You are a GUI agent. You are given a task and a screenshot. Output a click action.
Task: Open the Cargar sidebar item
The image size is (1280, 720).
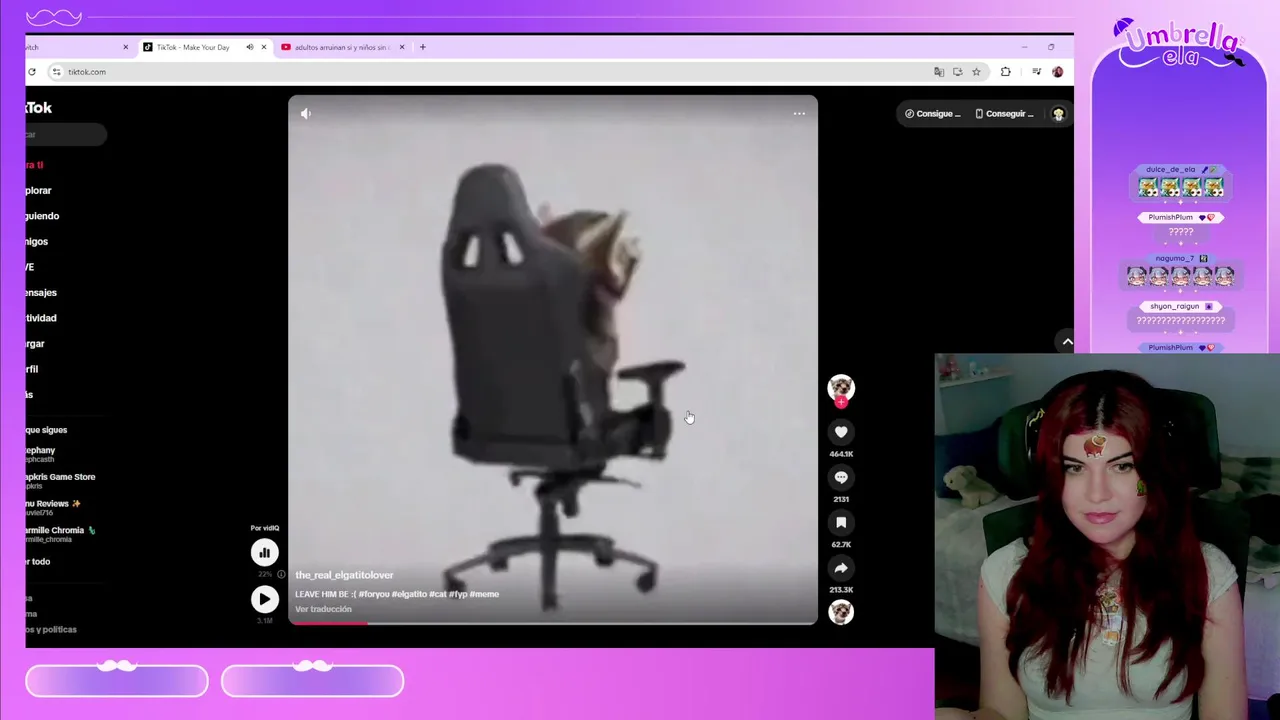(x=35, y=343)
